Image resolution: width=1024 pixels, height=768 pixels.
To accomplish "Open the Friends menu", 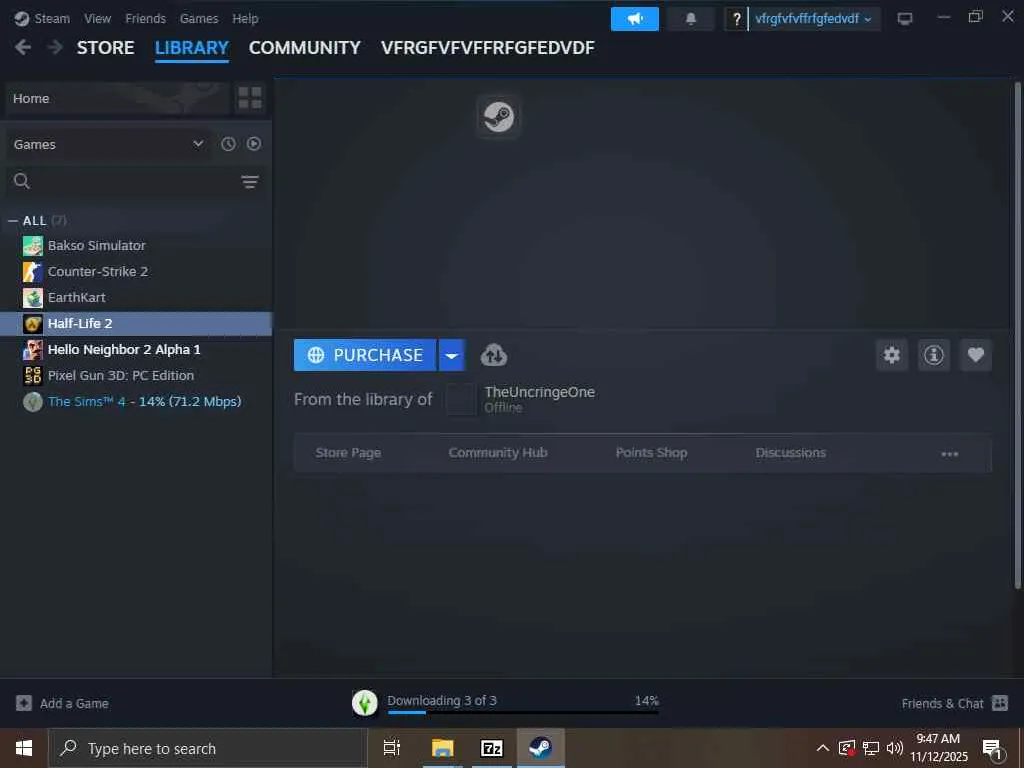I will point(145,18).
